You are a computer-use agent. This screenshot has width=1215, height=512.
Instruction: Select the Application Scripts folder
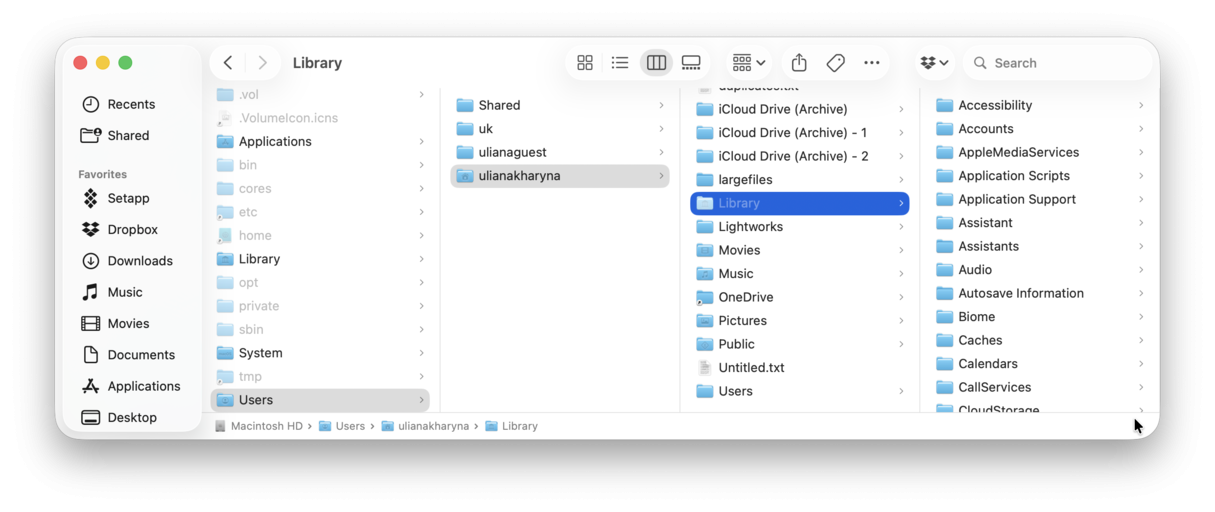tap(1040, 175)
